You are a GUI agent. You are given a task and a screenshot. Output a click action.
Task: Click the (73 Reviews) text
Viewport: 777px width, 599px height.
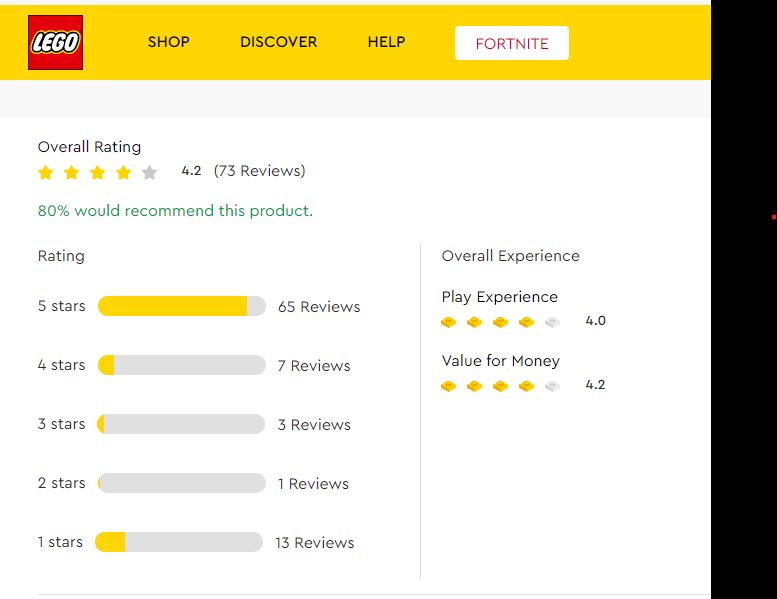tap(259, 171)
